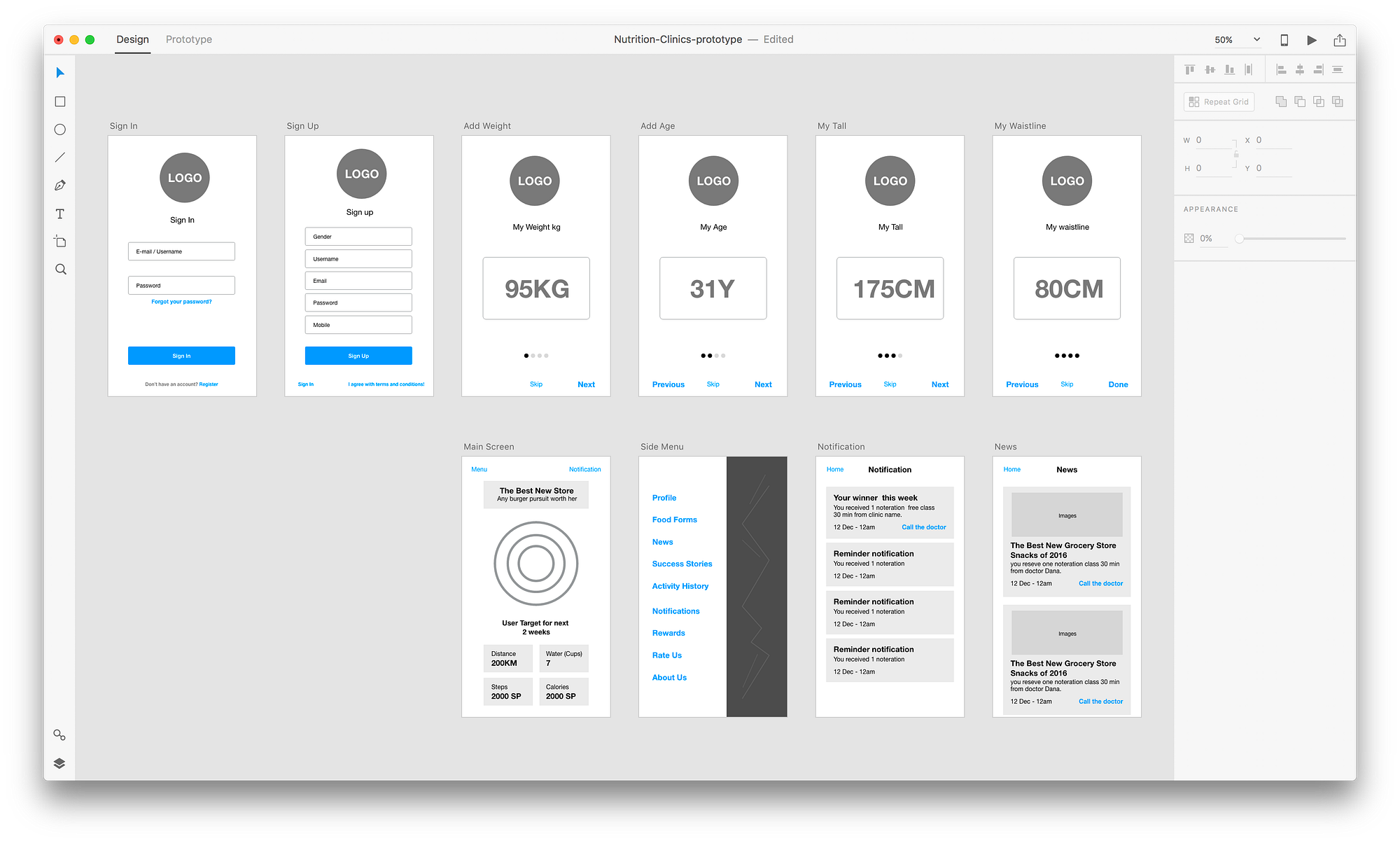Open the Layers panel icon
The width and height of the screenshot is (1400, 843).
click(x=59, y=763)
